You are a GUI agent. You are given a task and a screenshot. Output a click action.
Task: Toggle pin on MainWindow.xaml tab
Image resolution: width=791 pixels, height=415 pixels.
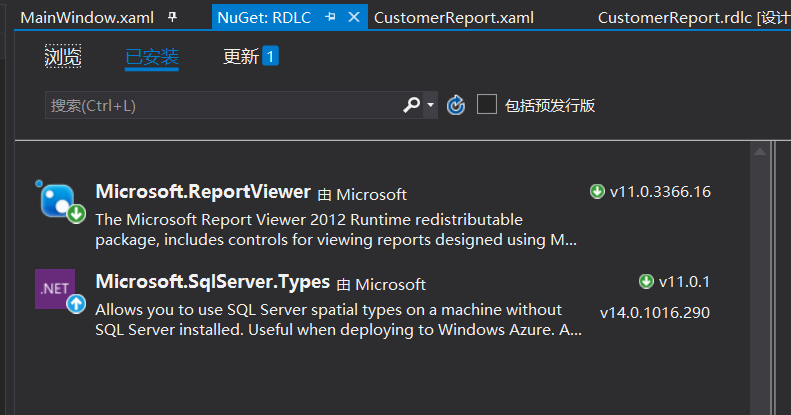pos(173,17)
